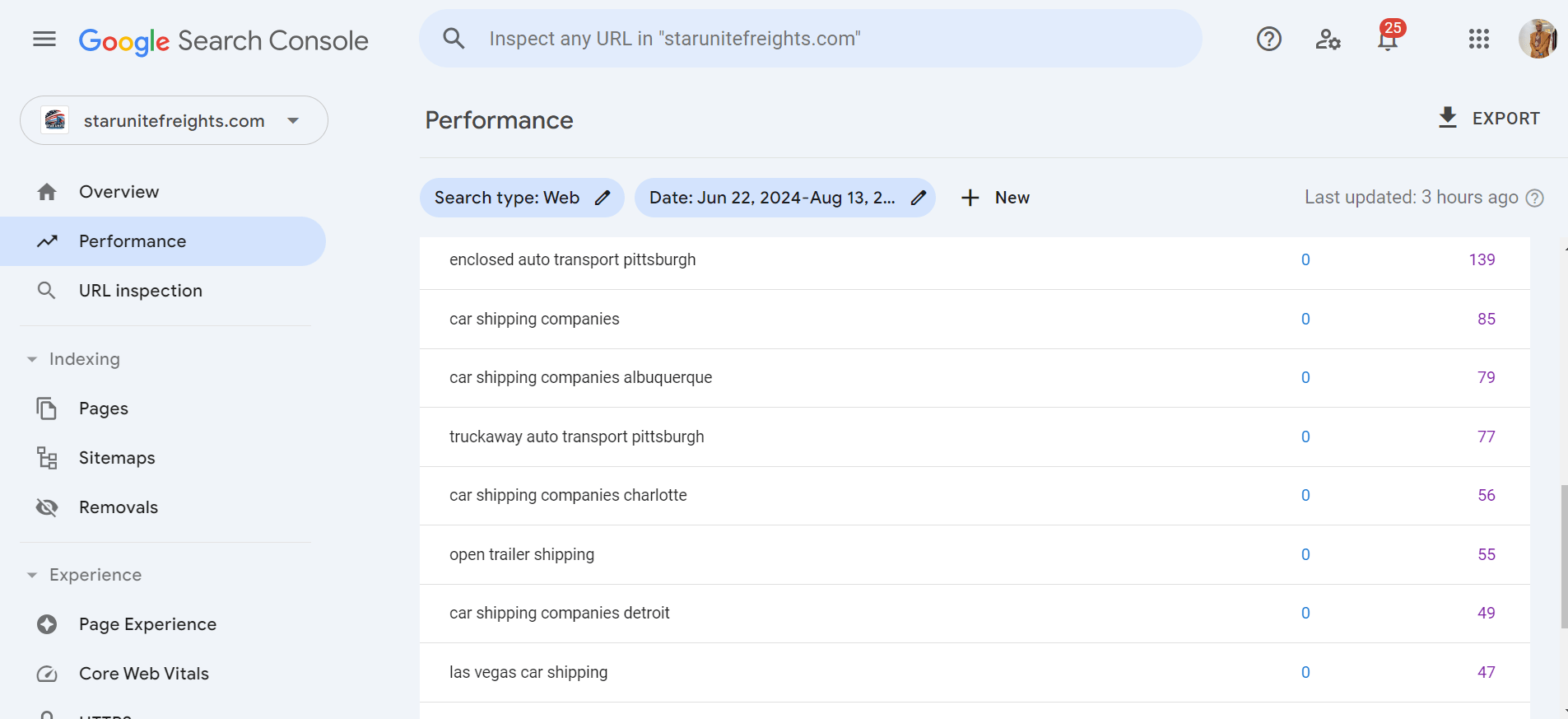
Task: Open the account profile avatar
Action: click(1538, 39)
